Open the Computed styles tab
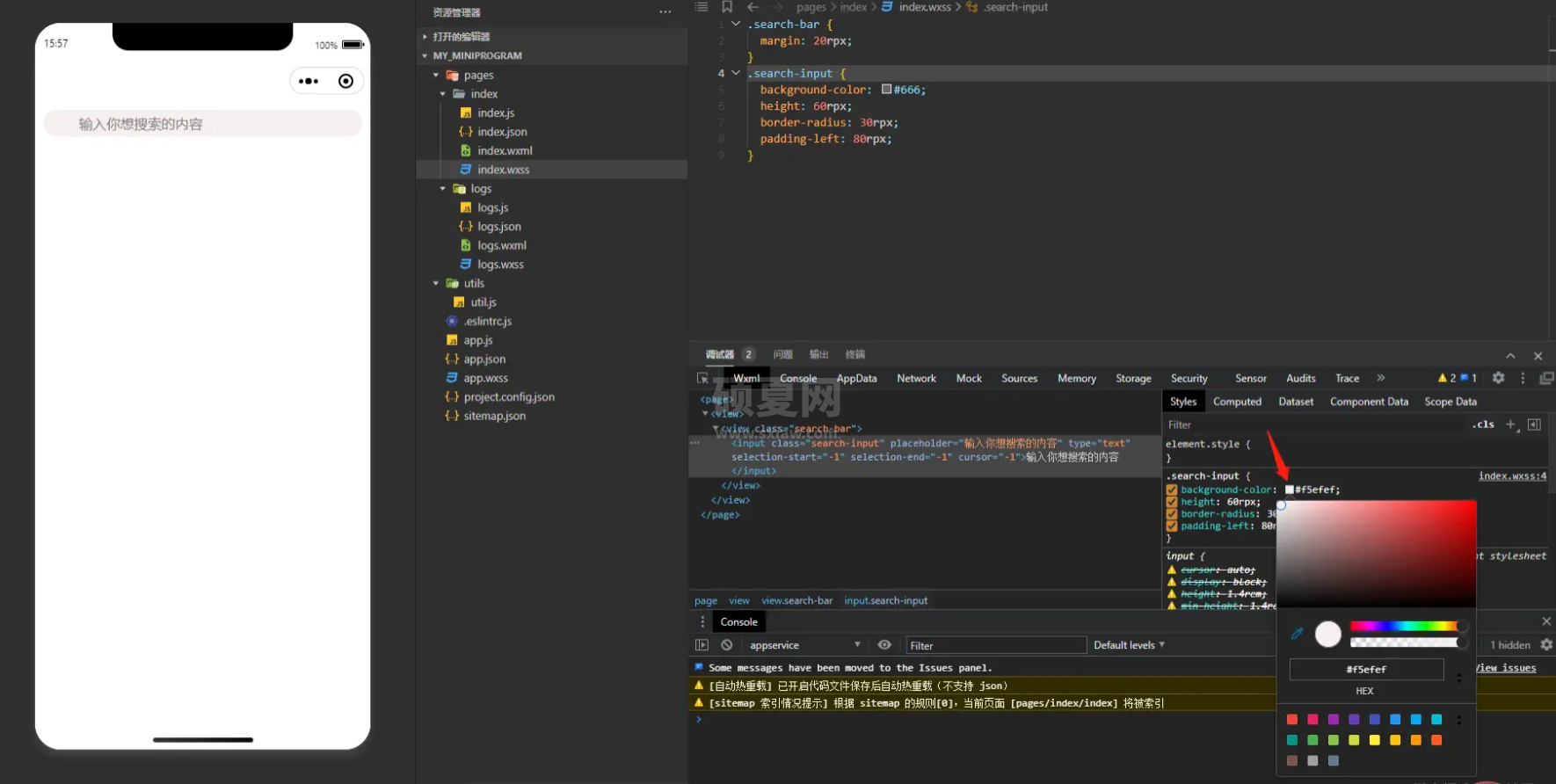The height and width of the screenshot is (784, 1556). 1237,402
